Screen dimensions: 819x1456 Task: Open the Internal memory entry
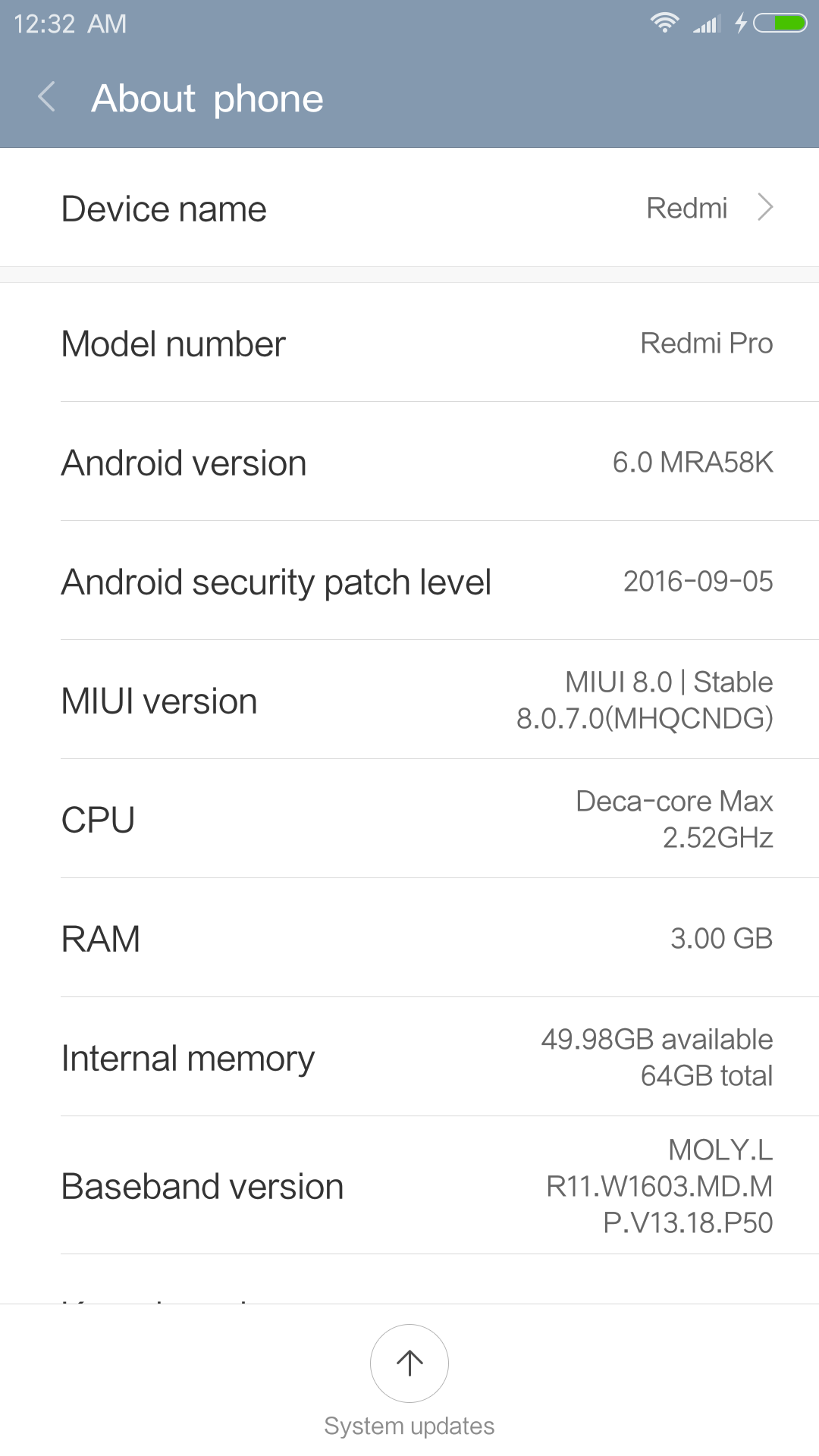(409, 1058)
